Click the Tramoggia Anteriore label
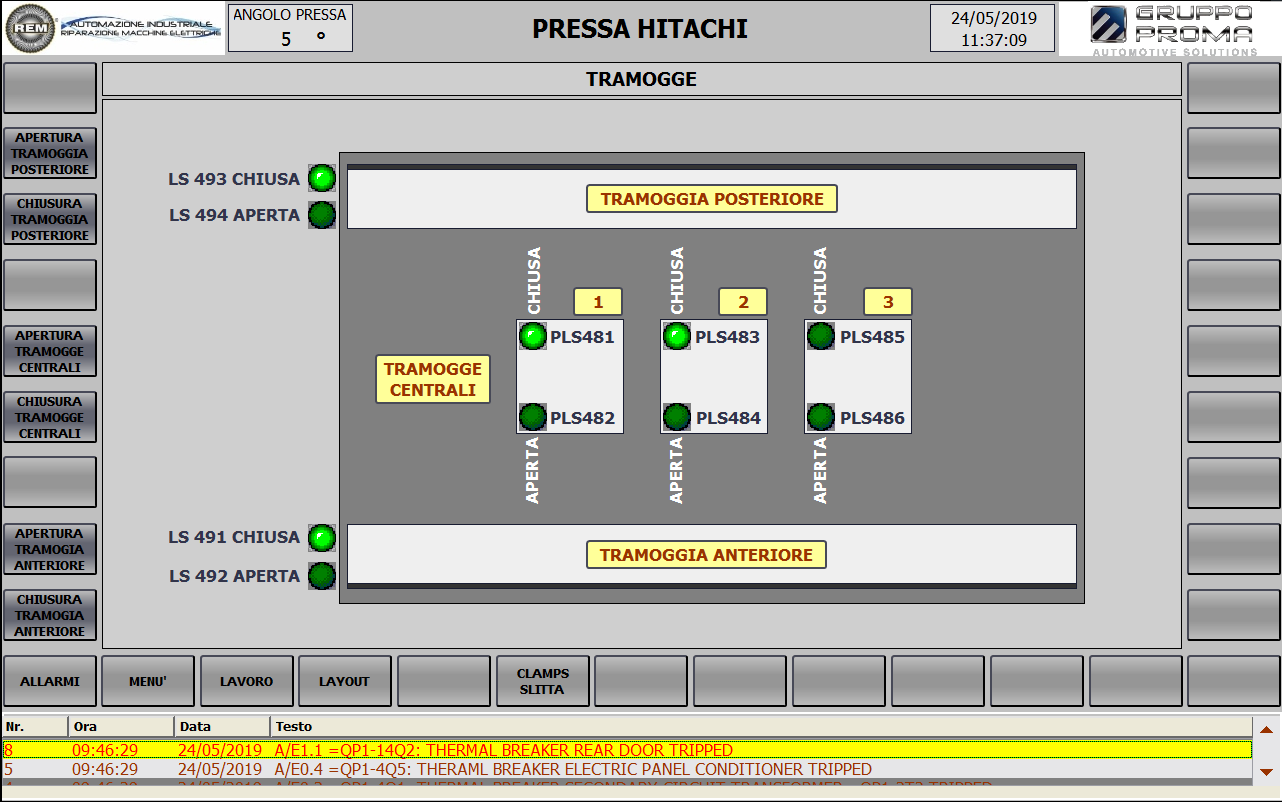Image resolution: width=1282 pixels, height=802 pixels. coord(707,555)
